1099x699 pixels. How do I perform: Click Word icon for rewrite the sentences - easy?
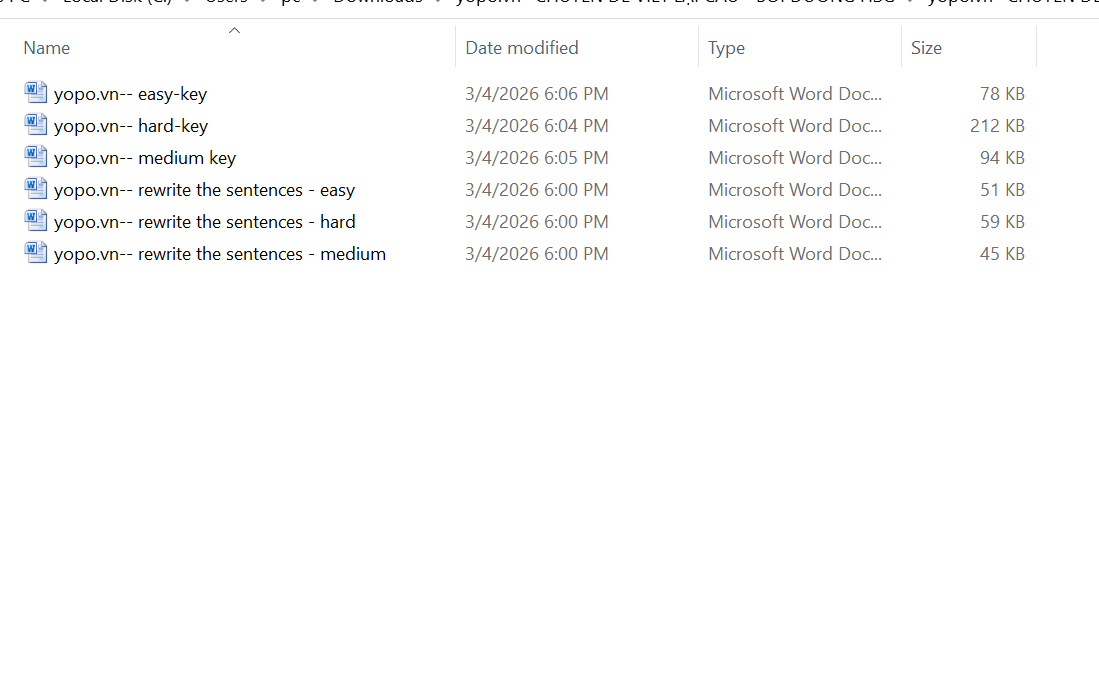tap(36, 189)
